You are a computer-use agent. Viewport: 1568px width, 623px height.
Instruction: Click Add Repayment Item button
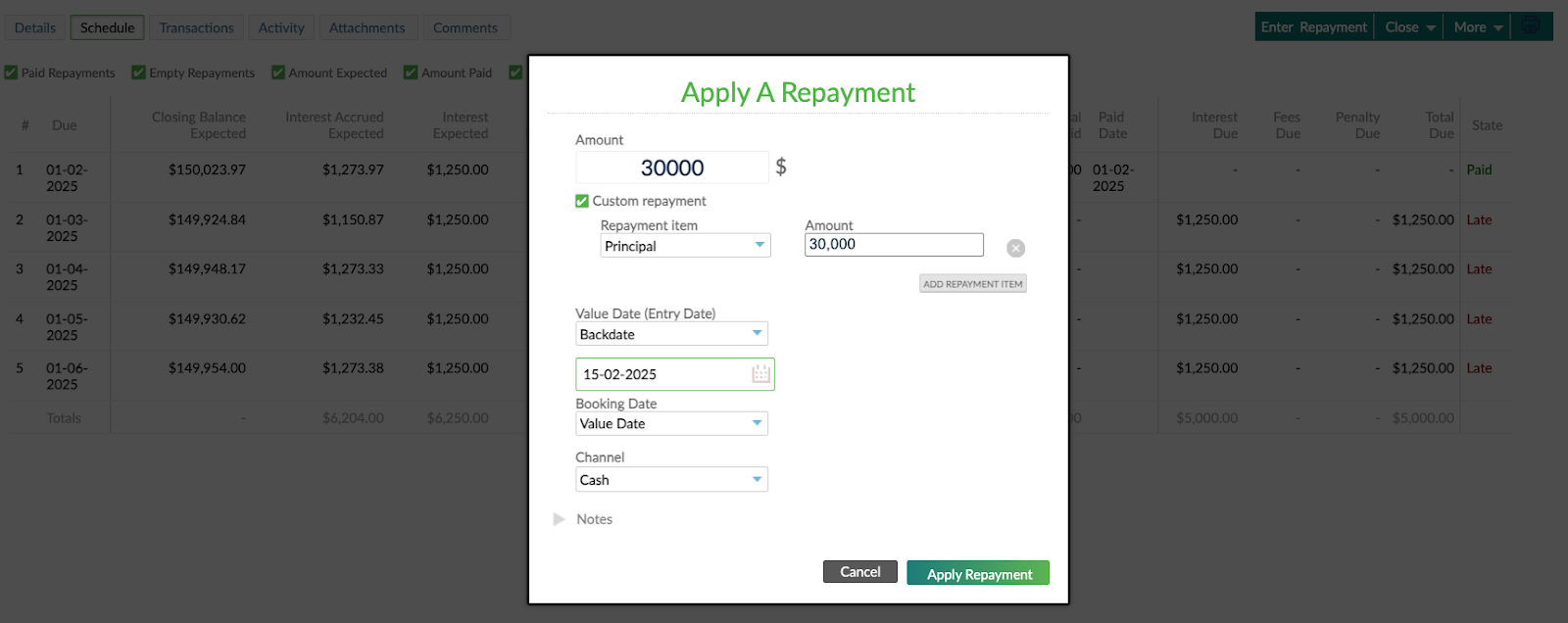pos(972,284)
